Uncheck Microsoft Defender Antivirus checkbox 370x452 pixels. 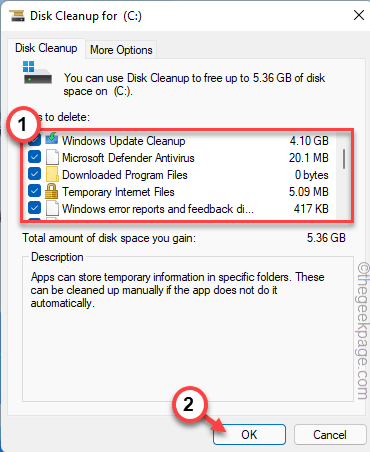pyautogui.click(x=34, y=157)
